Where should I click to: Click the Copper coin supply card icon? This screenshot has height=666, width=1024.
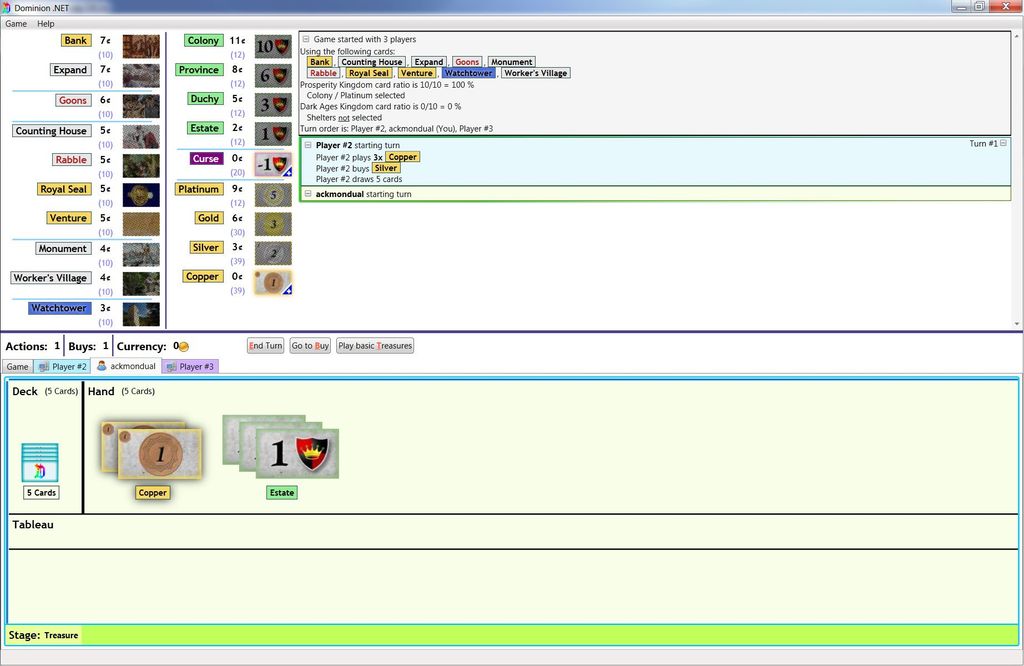[273, 283]
